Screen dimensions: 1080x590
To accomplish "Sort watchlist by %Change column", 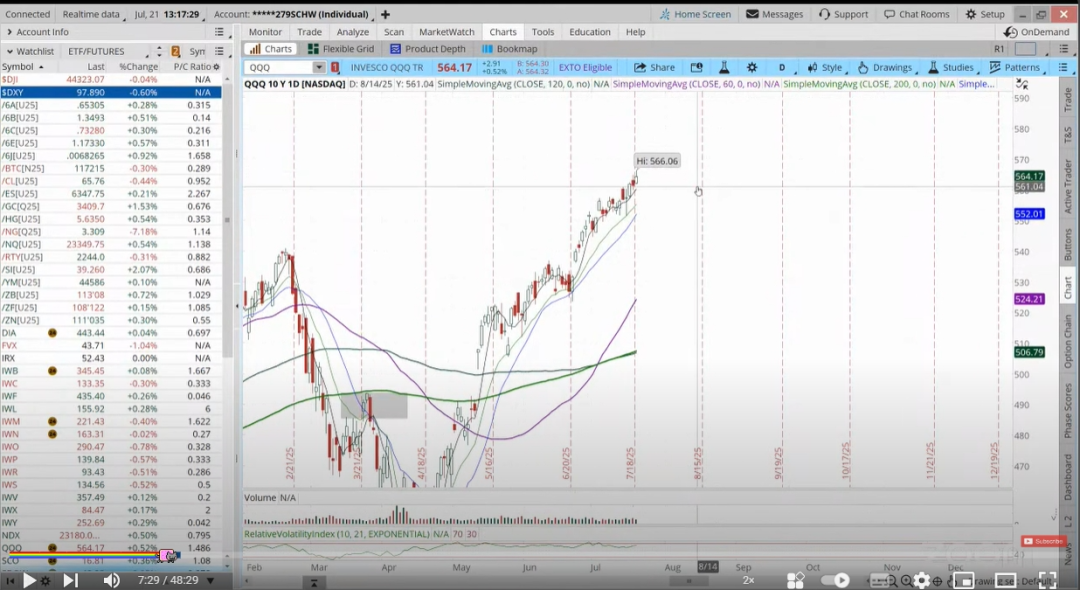I will [x=138, y=67].
